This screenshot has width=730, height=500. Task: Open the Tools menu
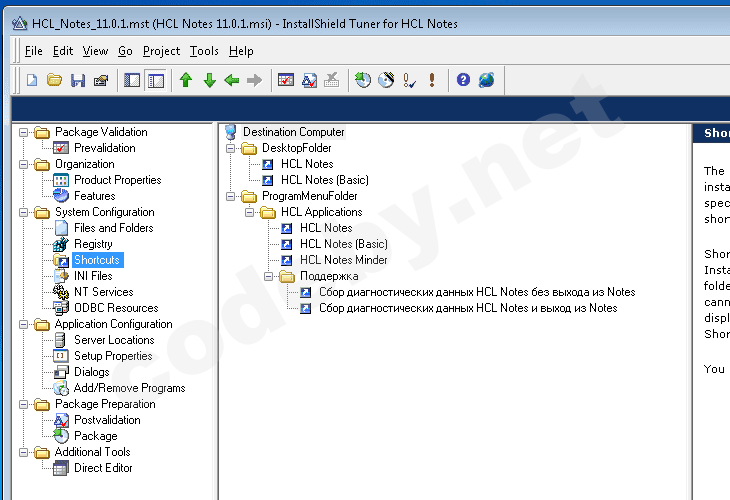coord(204,51)
